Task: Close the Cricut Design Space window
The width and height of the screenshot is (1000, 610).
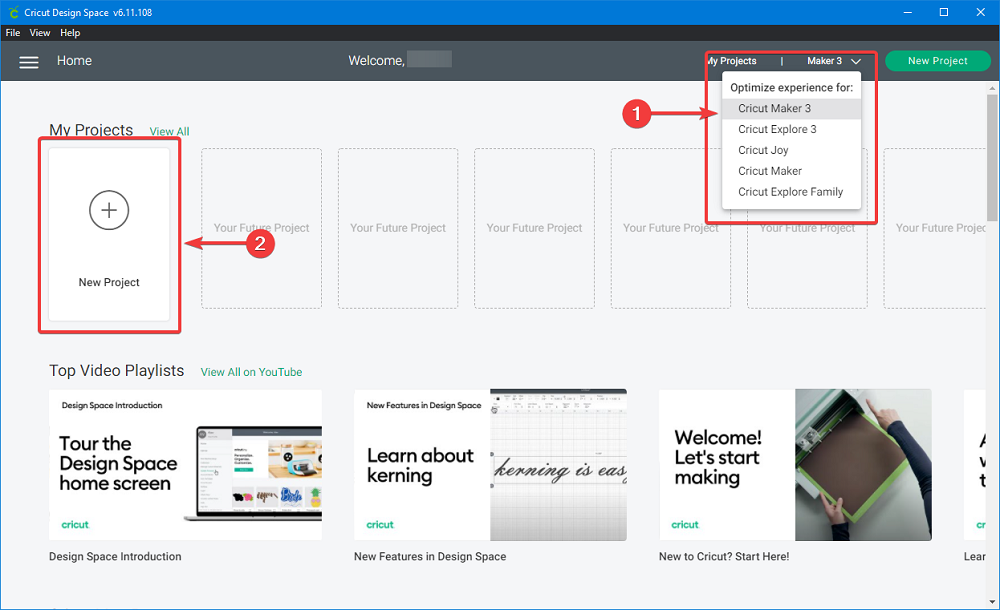Action: [981, 12]
